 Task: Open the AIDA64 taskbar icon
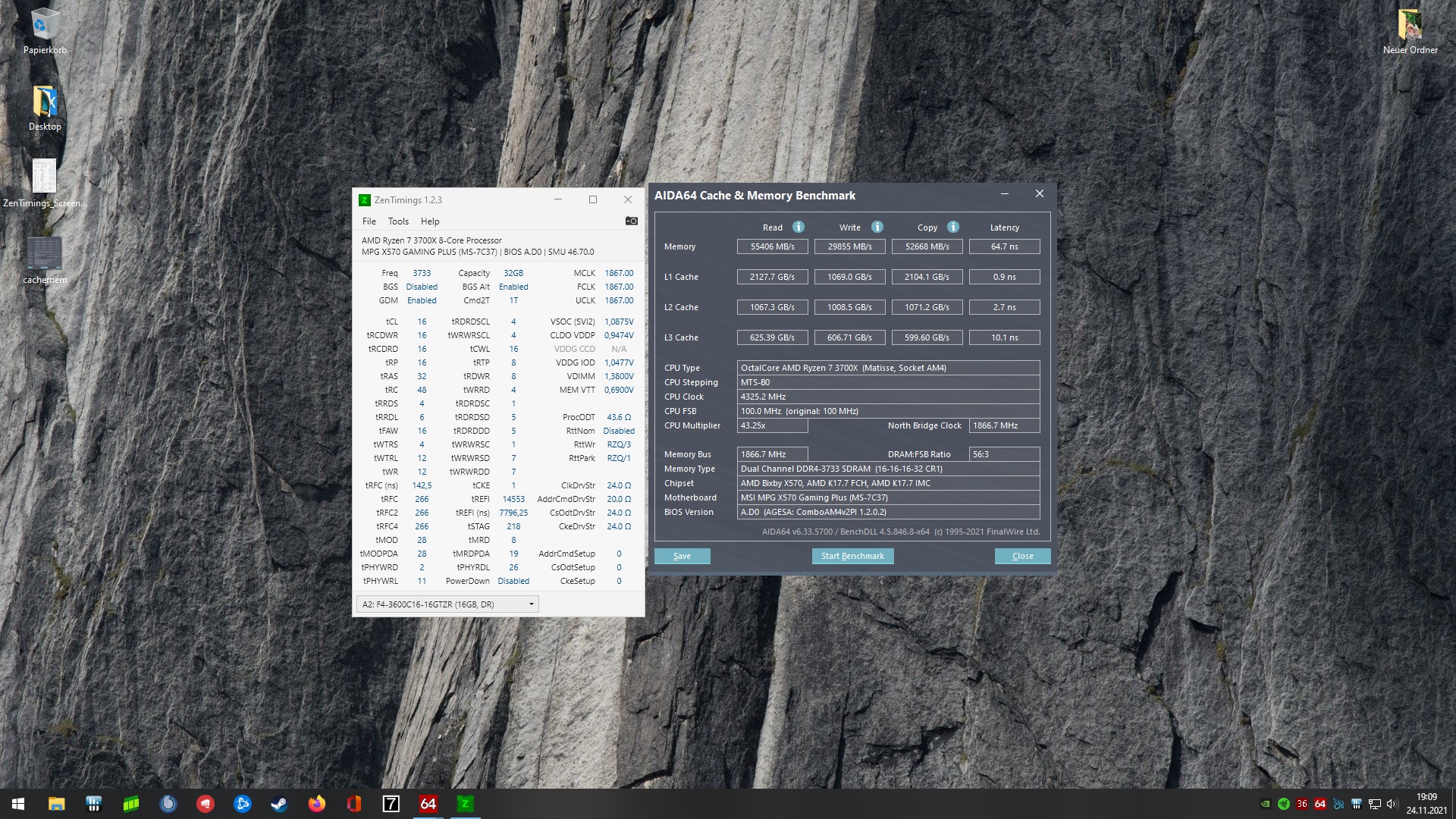coord(428,804)
